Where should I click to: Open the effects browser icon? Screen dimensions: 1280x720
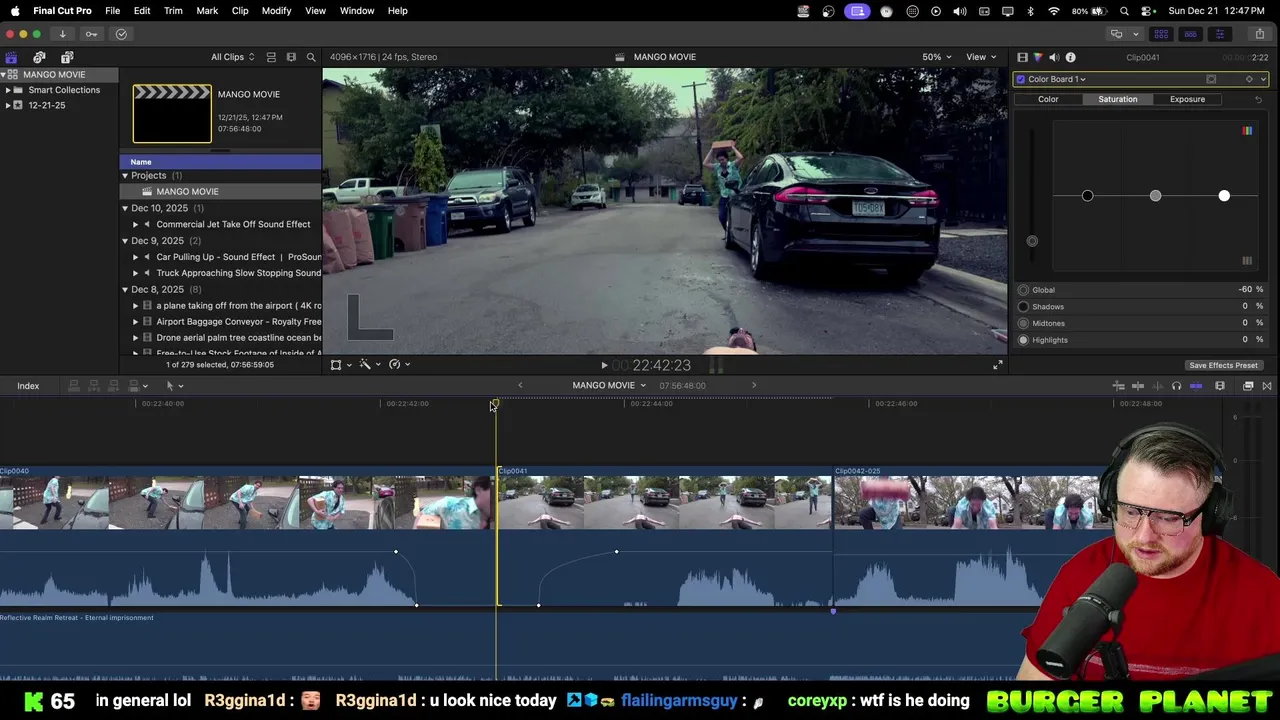click(1248, 386)
